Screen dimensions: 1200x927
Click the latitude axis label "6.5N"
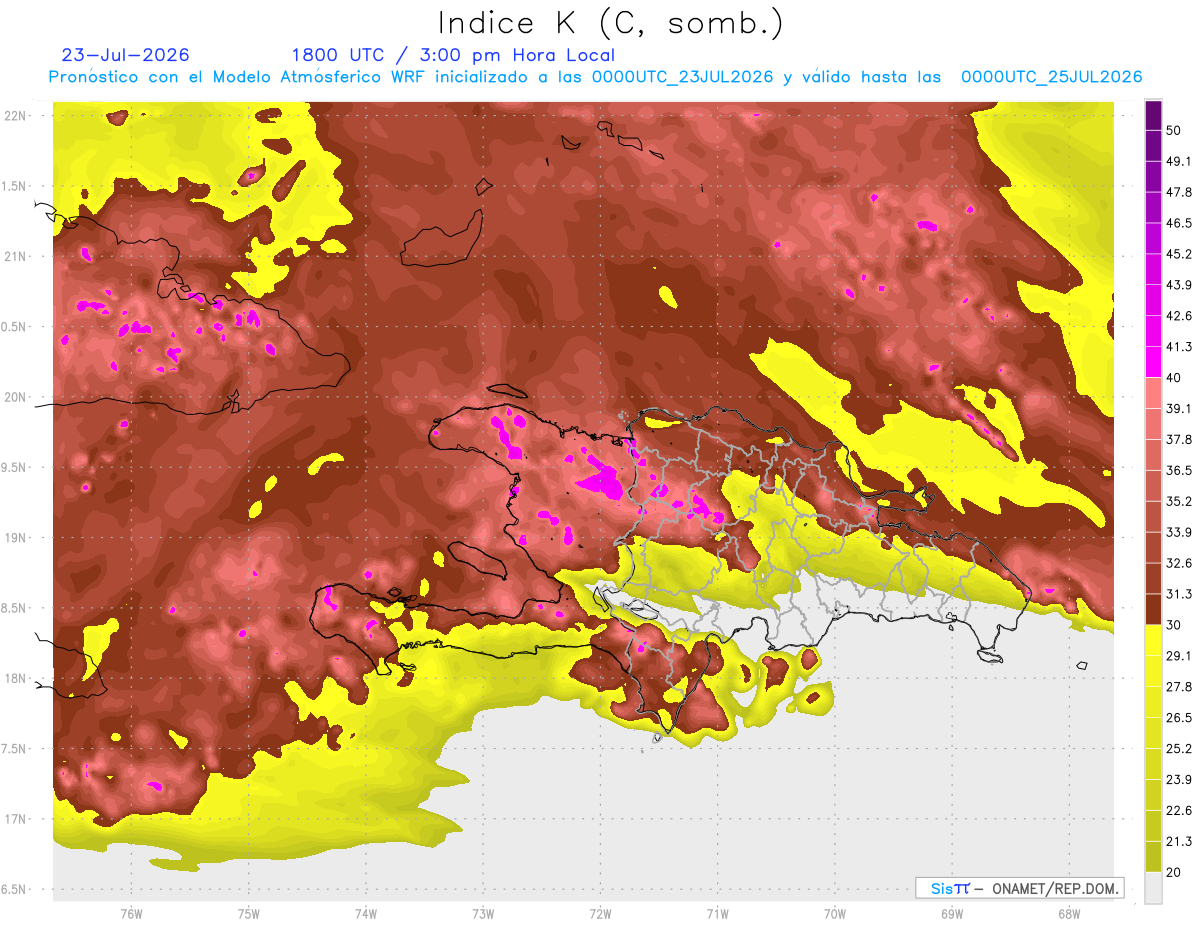(x=15, y=889)
